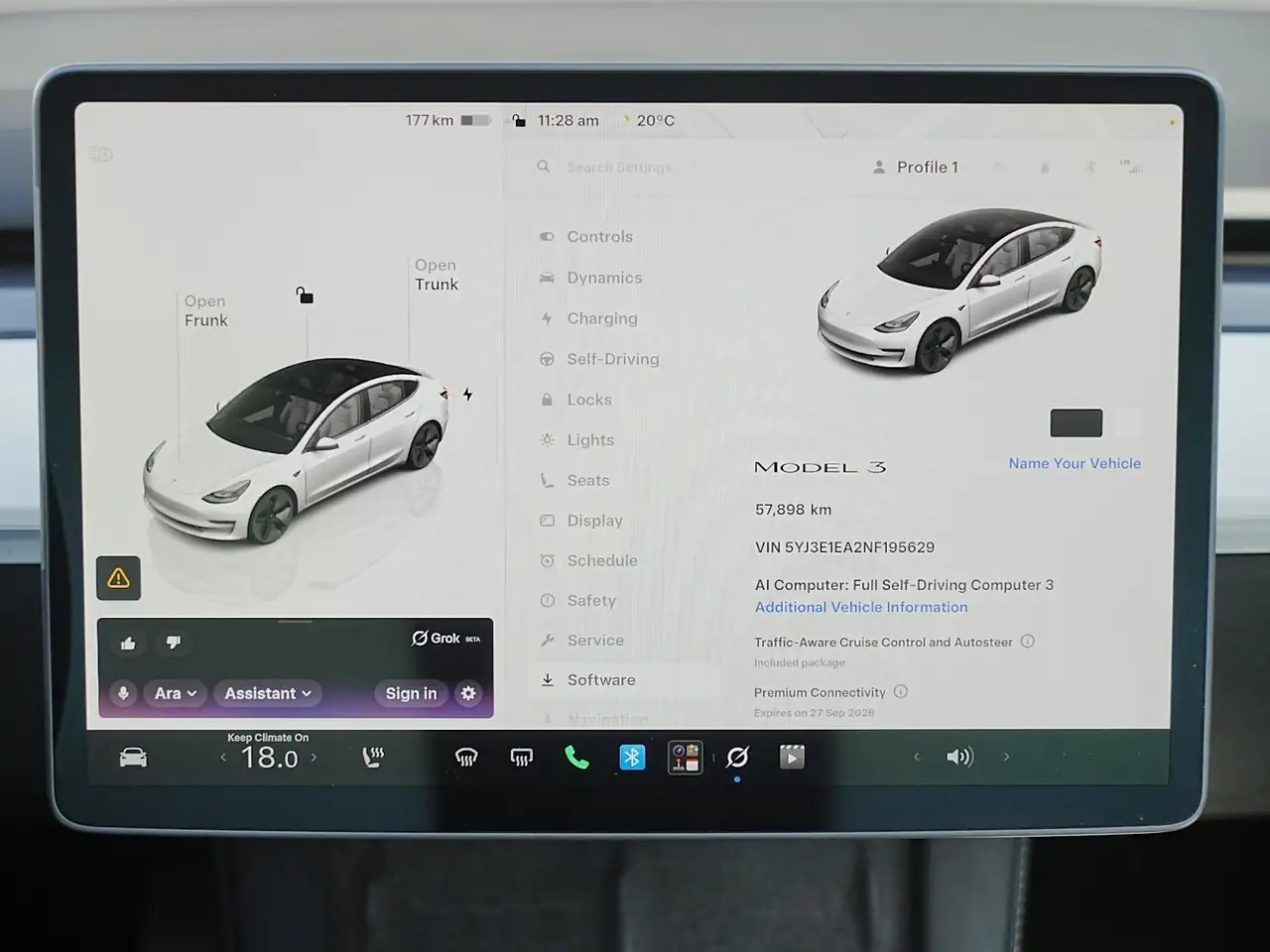Tap the Grok microphone button
Screen dimensions: 1270x952
123,693
